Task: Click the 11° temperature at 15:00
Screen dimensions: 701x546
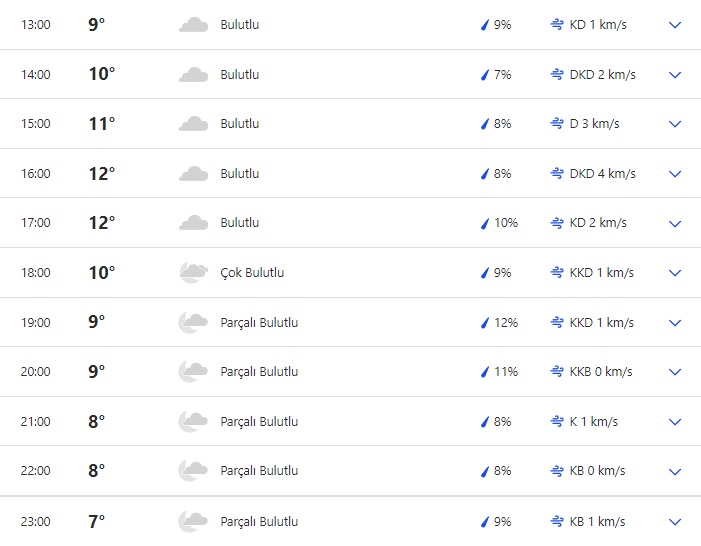Action: 102,124
